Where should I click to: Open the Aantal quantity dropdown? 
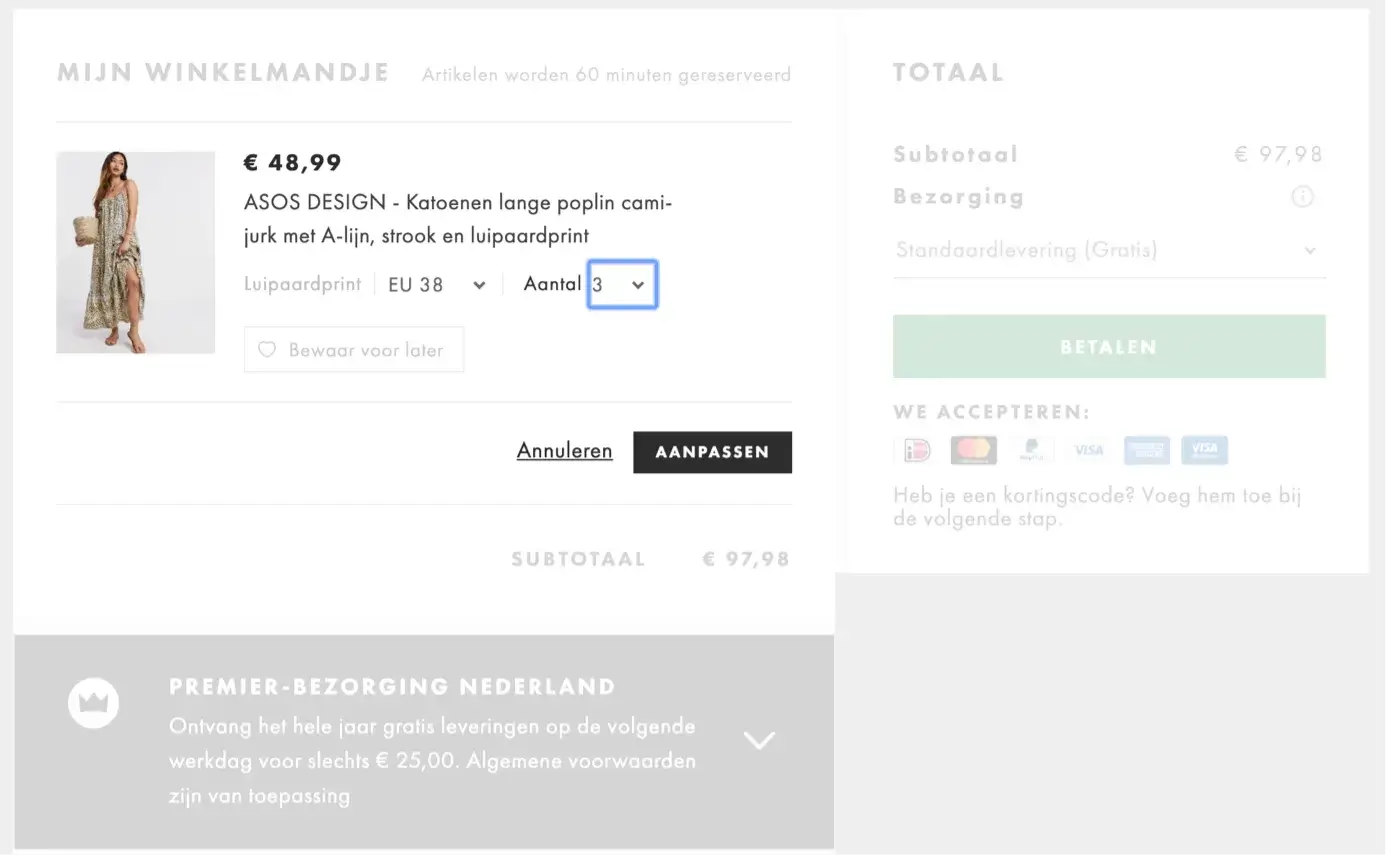622,285
